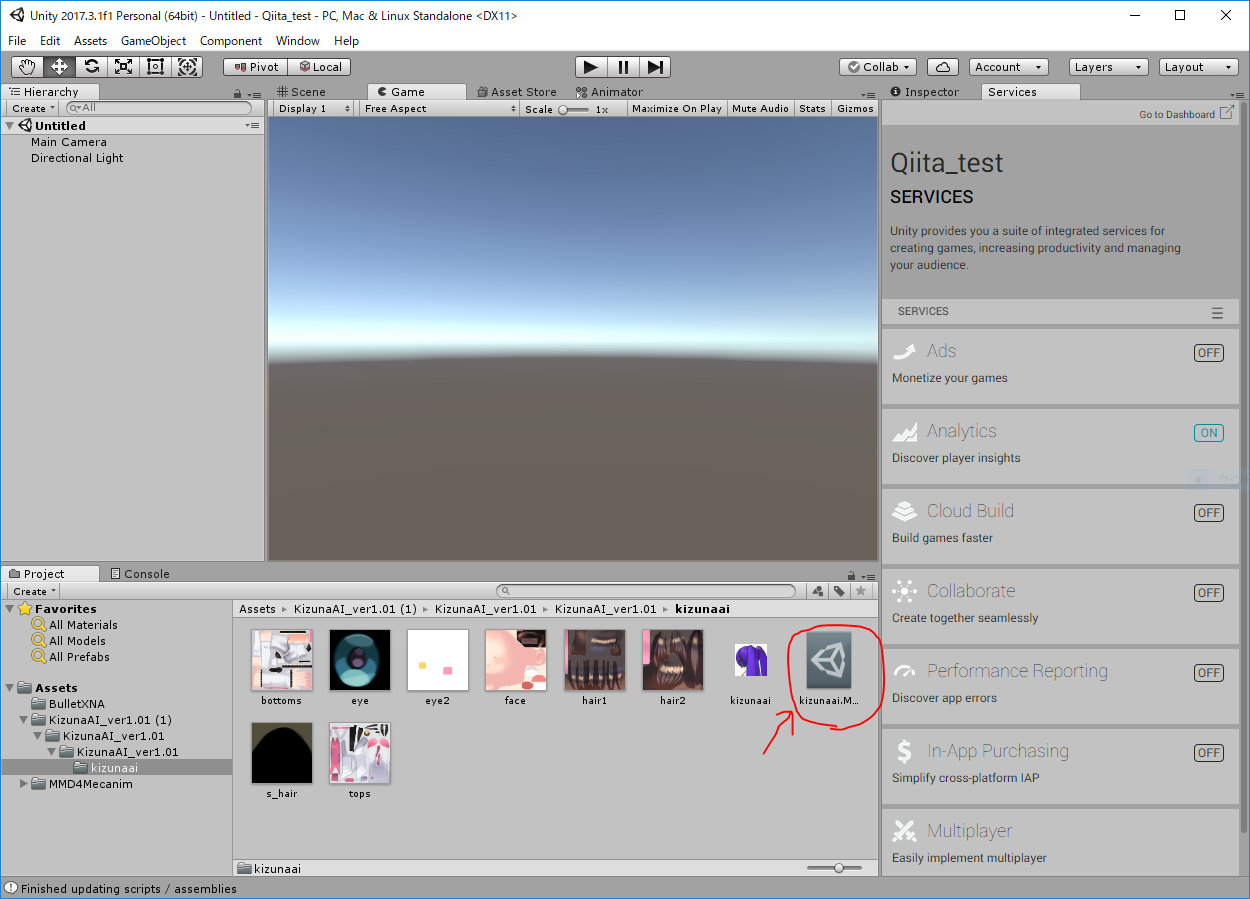Select the face texture thumbnail

pos(516,660)
